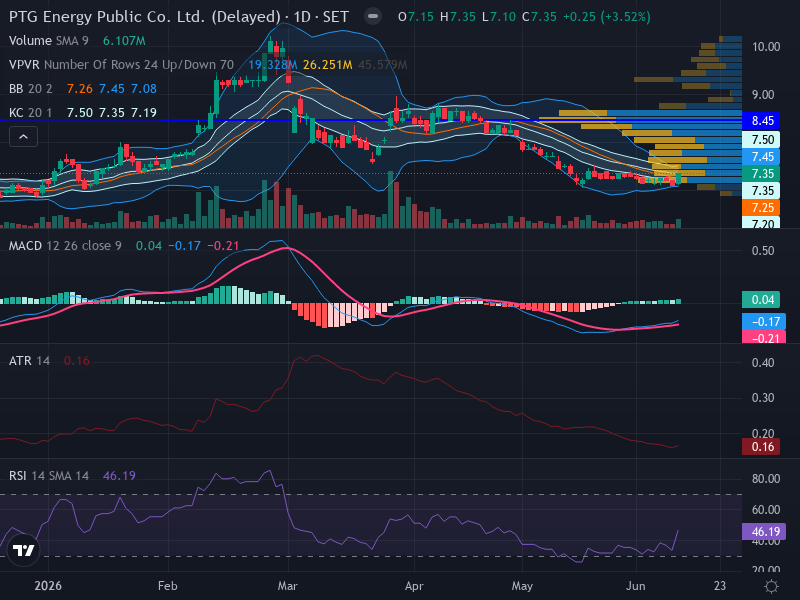Collapse the indicator legend with chevron button
The height and width of the screenshot is (600, 800).
tap(23, 137)
